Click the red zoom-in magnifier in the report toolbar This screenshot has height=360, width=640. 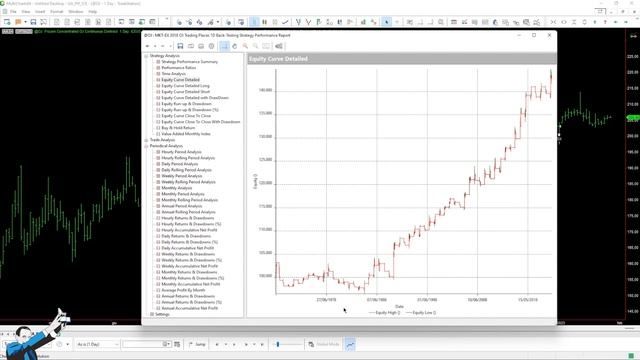(x=245, y=46)
